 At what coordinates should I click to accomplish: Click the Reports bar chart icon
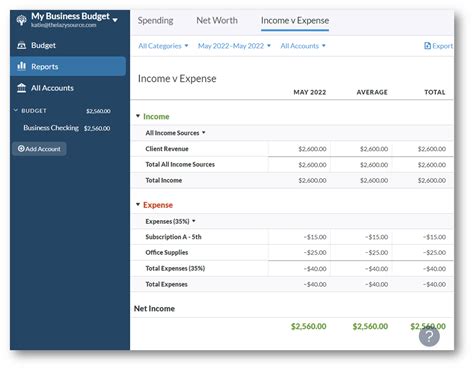pos(22,66)
